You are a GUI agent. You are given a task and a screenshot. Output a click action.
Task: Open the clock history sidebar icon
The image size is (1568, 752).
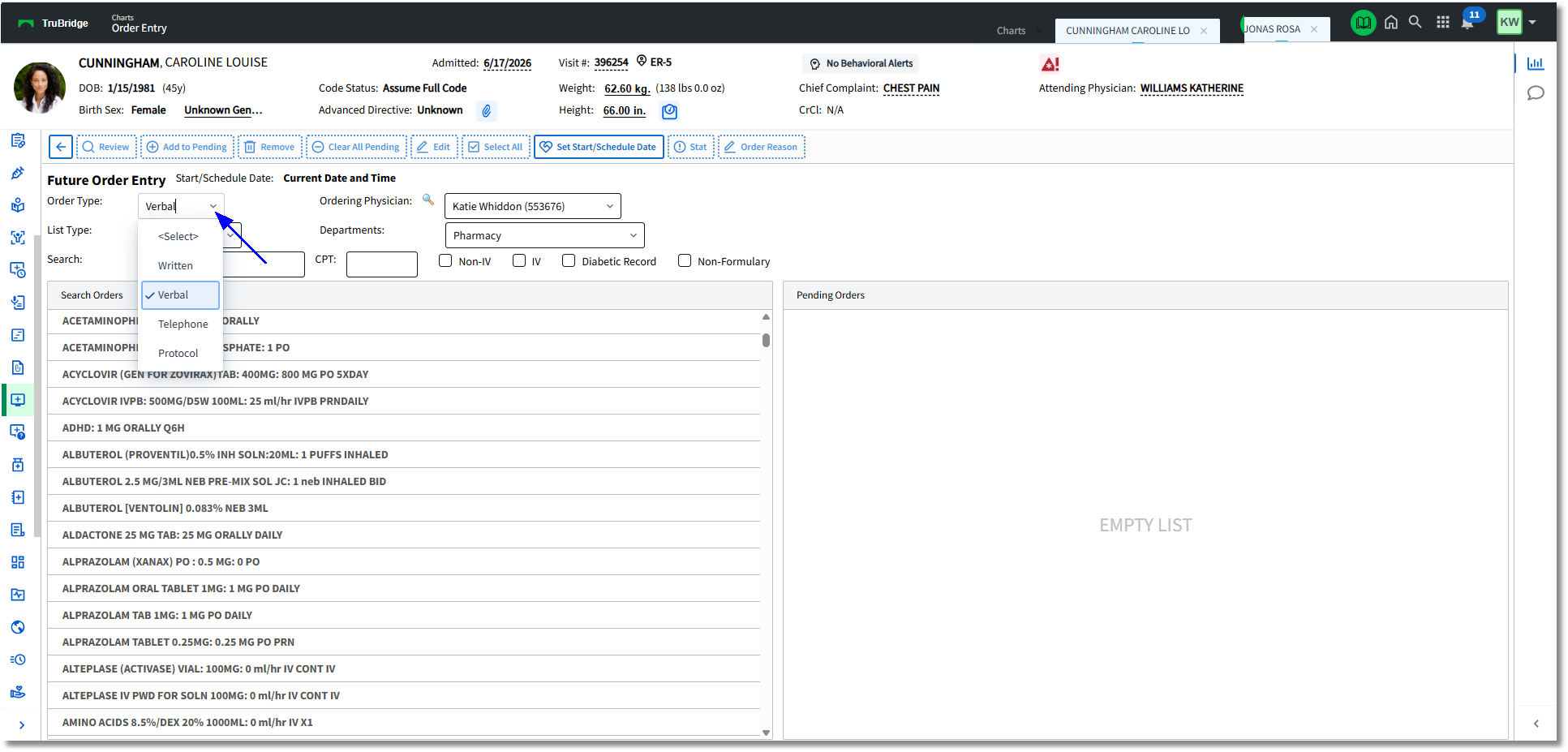pyautogui.click(x=18, y=660)
